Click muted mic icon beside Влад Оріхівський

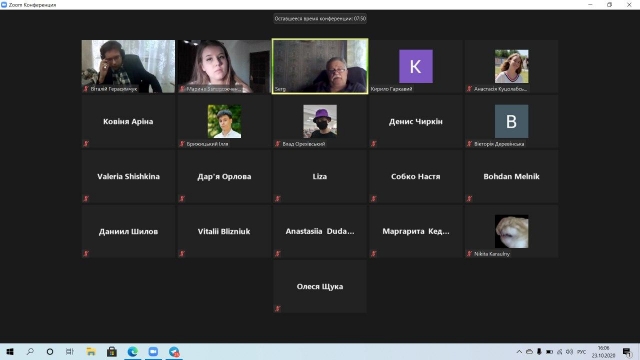pyautogui.click(x=278, y=144)
